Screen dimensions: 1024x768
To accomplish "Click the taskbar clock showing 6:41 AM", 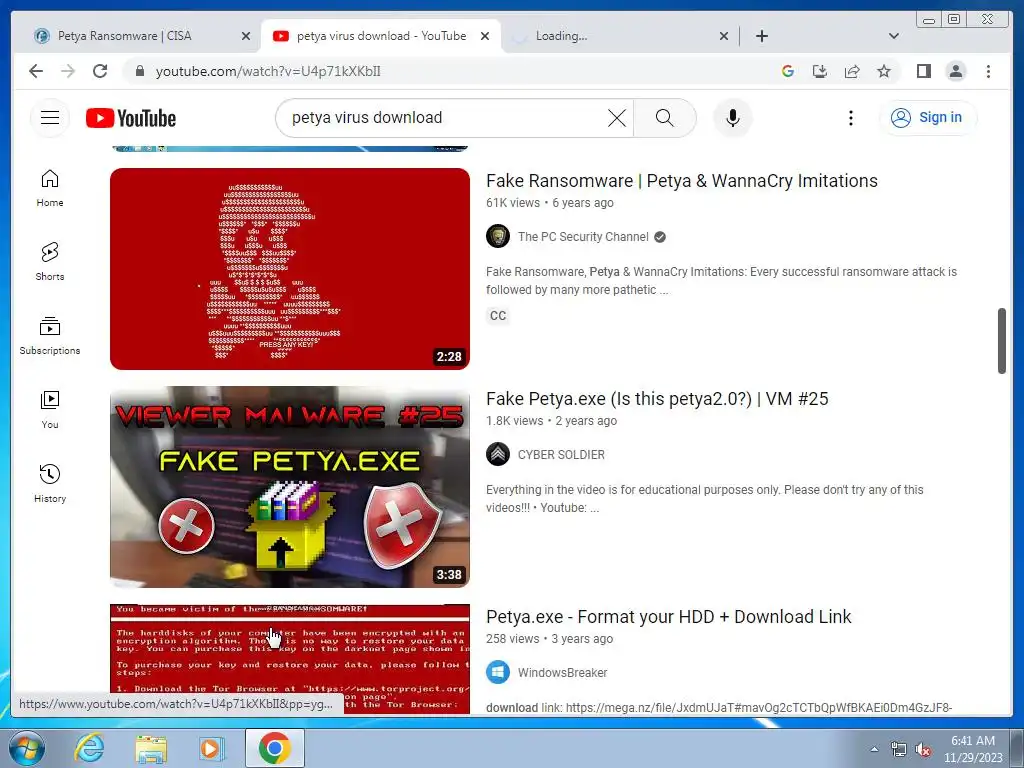I will 973,748.
